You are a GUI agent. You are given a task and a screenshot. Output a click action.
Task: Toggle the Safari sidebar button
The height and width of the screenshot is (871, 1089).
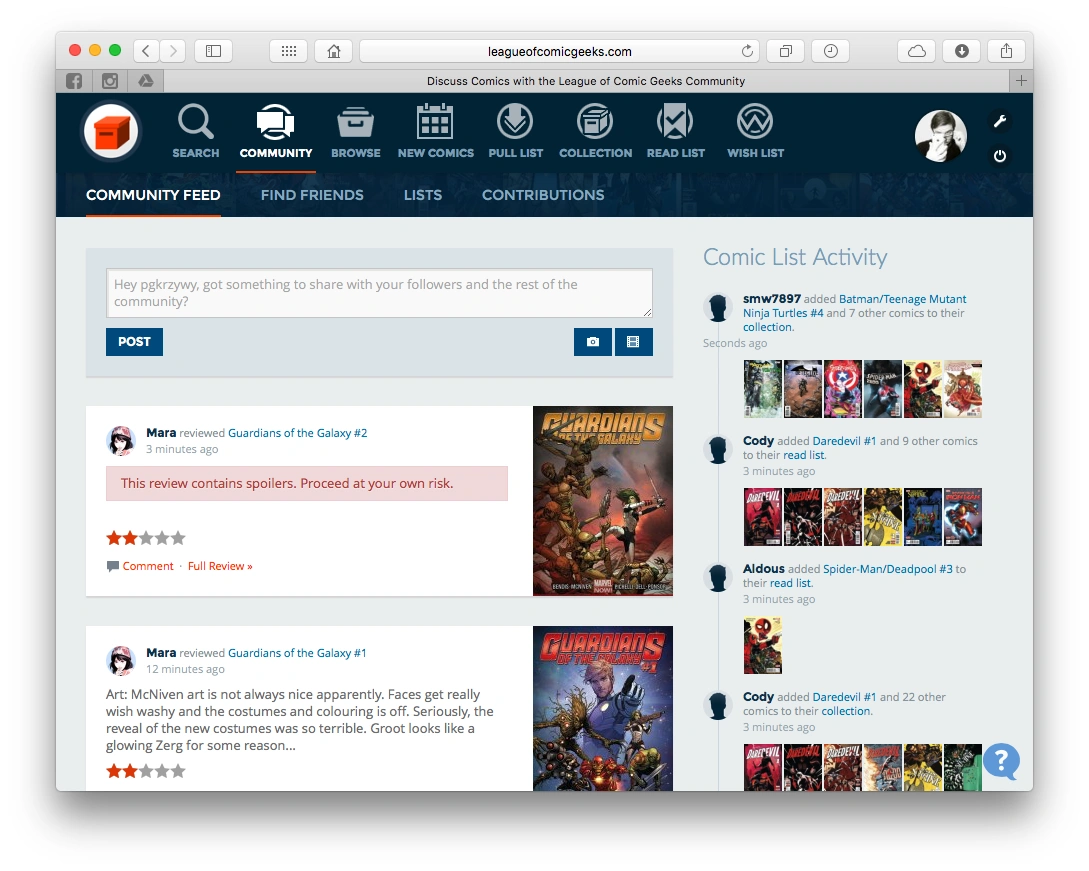tap(213, 51)
